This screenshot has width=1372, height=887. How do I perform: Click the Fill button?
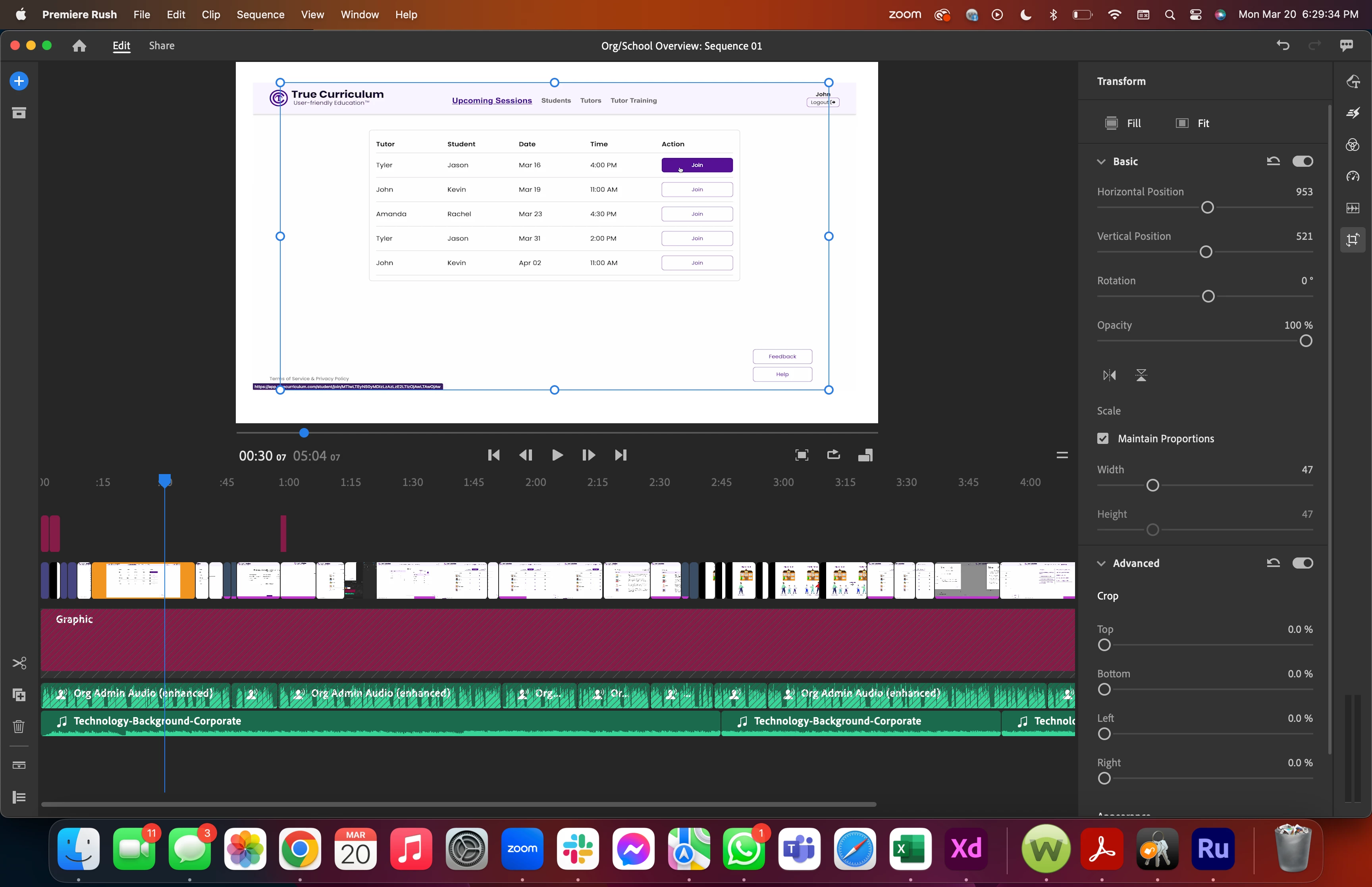(x=1123, y=123)
